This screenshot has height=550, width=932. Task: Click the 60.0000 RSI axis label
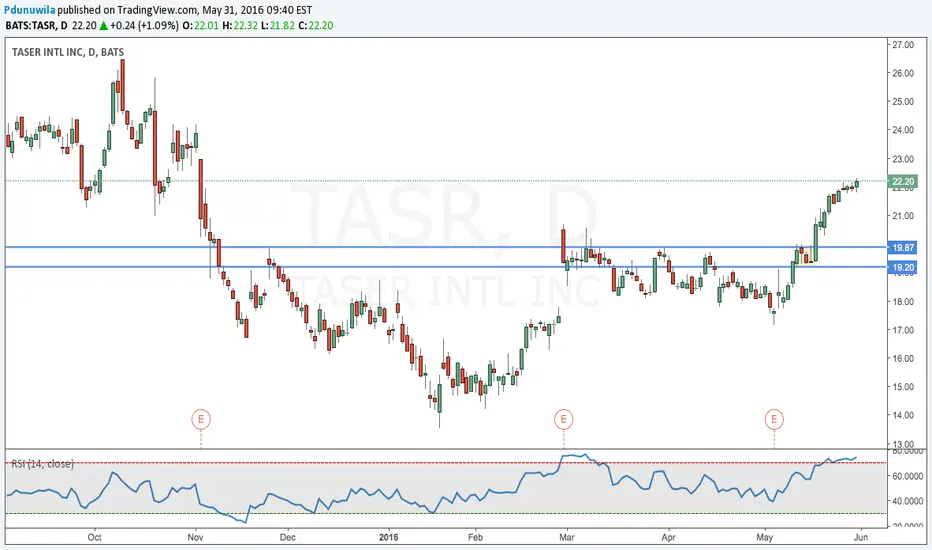(x=907, y=476)
